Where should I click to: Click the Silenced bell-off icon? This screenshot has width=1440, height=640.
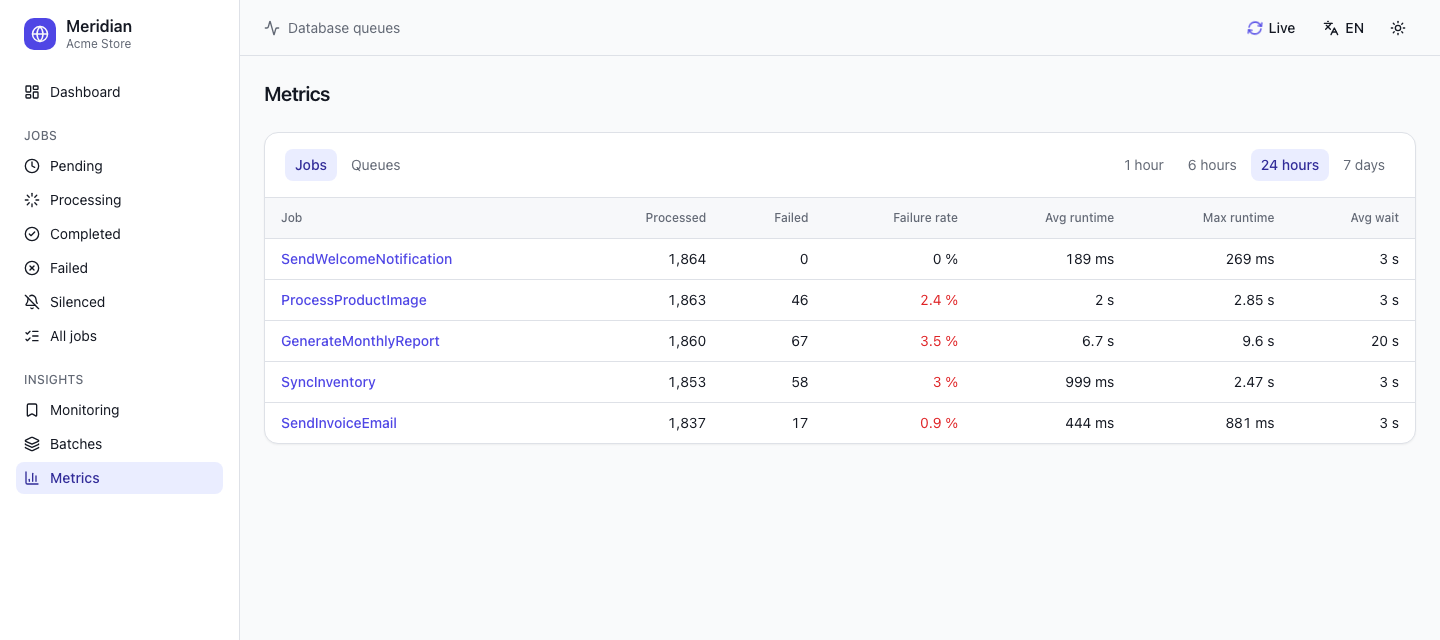tap(32, 302)
